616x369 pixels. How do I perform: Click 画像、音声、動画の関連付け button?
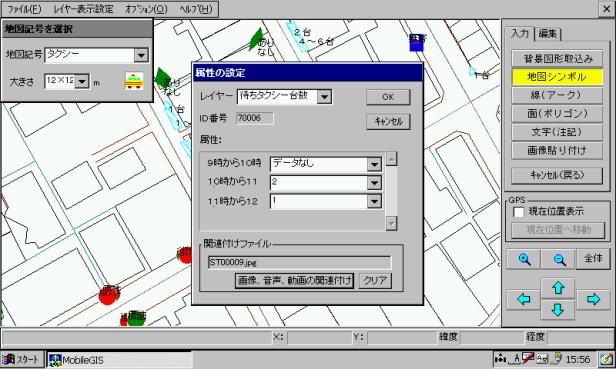(x=294, y=281)
